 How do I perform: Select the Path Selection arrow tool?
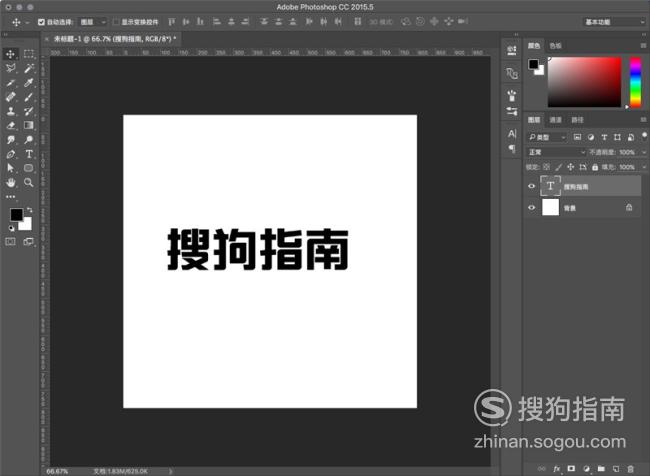[11, 168]
